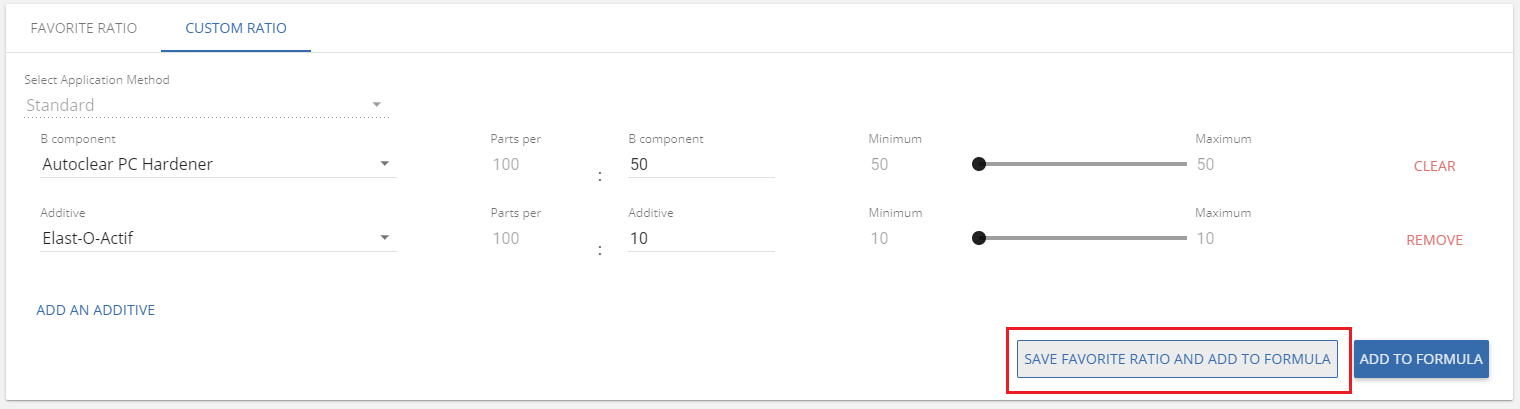This screenshot has height=409, width=1520.
Task: Click the Add to Formula button
Action: tap(1421, 359)
